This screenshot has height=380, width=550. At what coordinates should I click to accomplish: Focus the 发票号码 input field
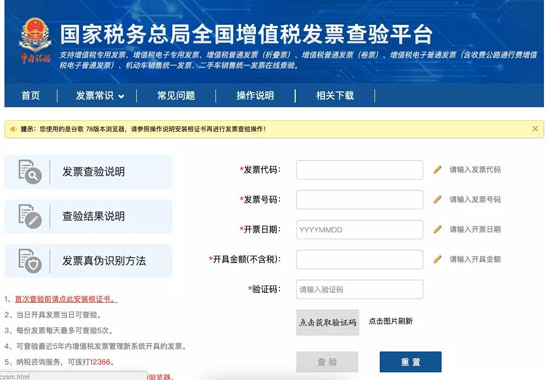tap(360, 200)
